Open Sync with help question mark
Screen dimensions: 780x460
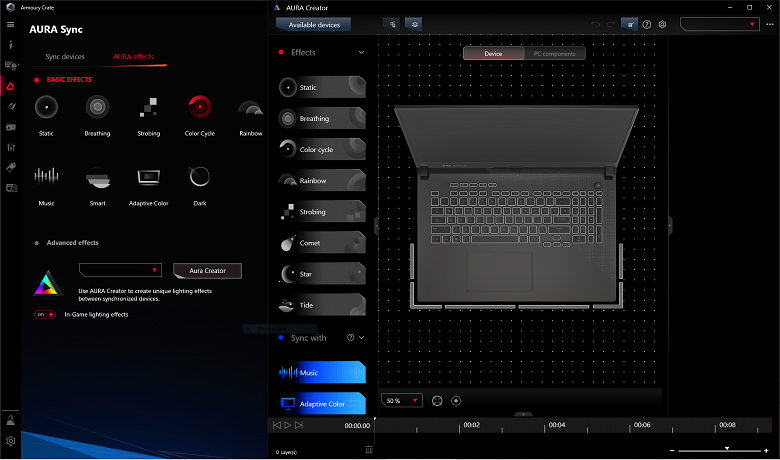coord(351,338)
